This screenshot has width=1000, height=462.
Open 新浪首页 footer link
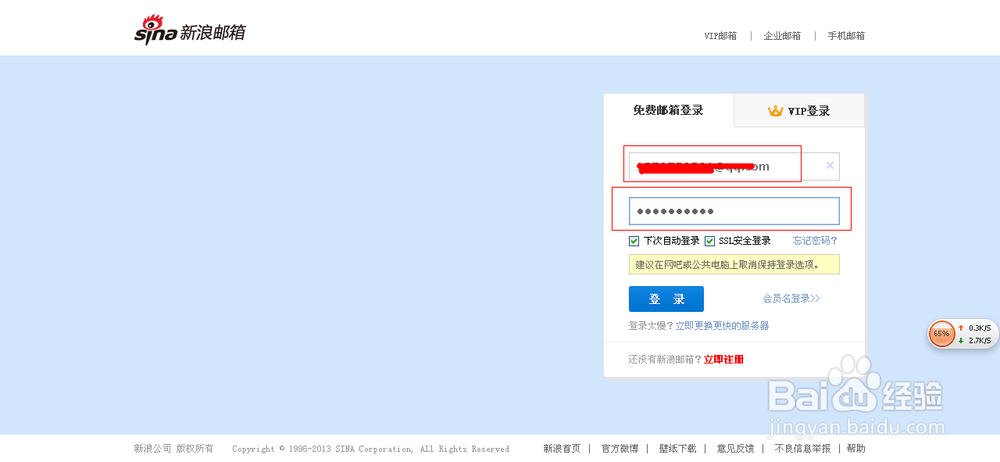tap(562, 449)
